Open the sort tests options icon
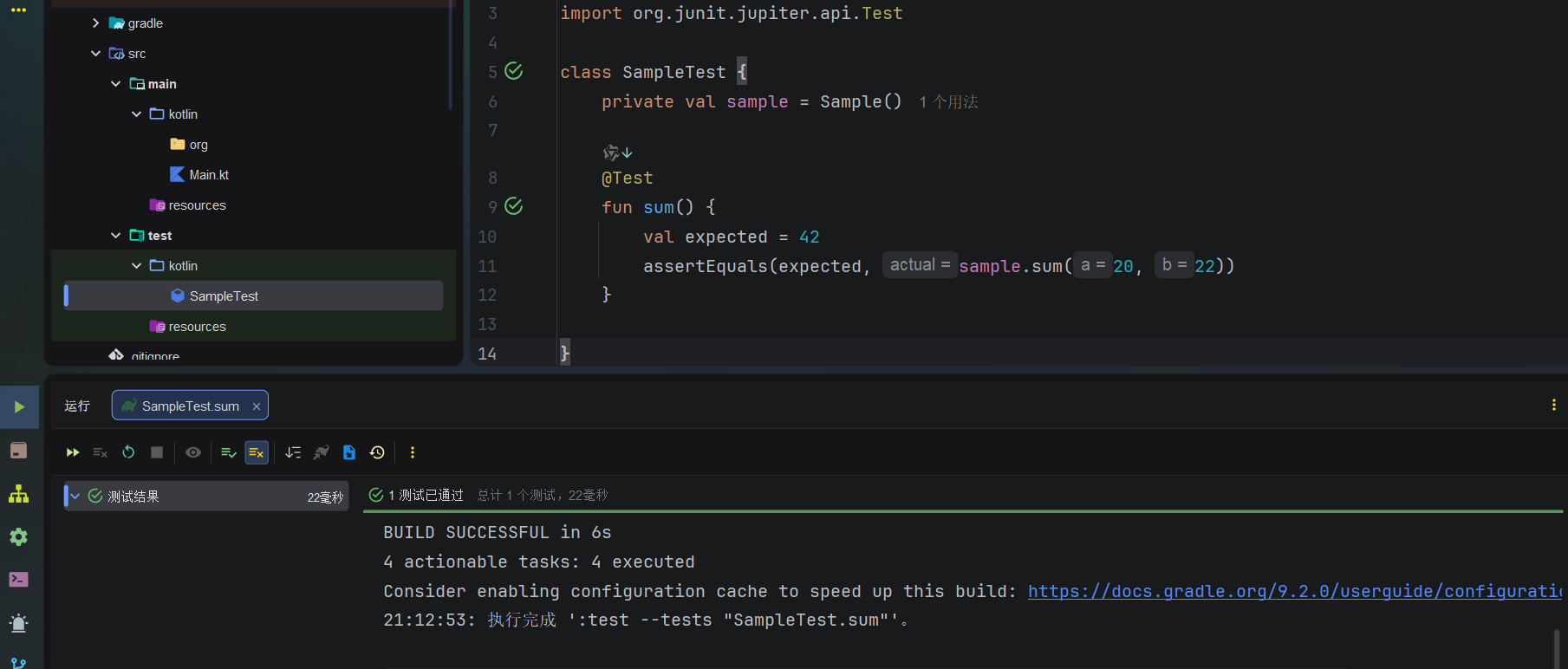This screenshot has height=669, width=1568. point(293,452)
